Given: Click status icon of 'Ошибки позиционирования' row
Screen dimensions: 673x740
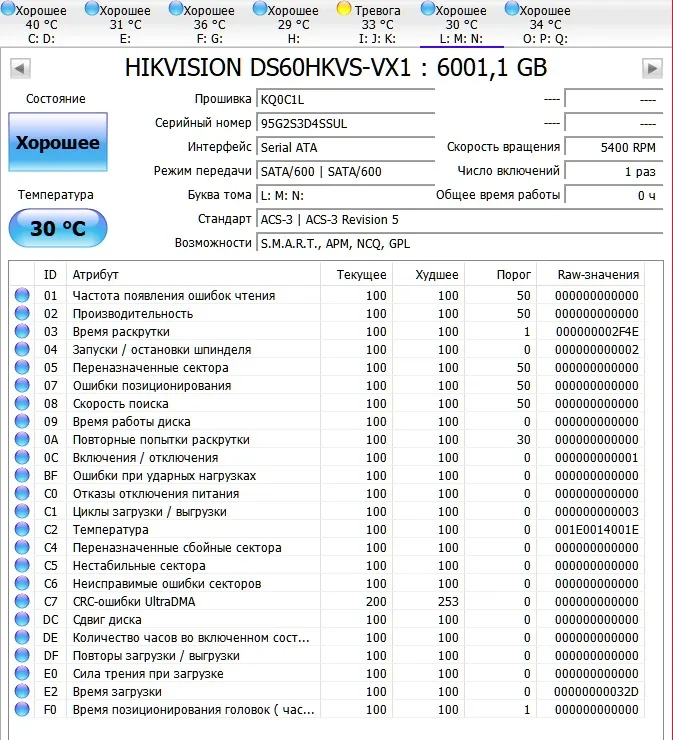Looking at the screenshot, I should click(x=22, y=386).
